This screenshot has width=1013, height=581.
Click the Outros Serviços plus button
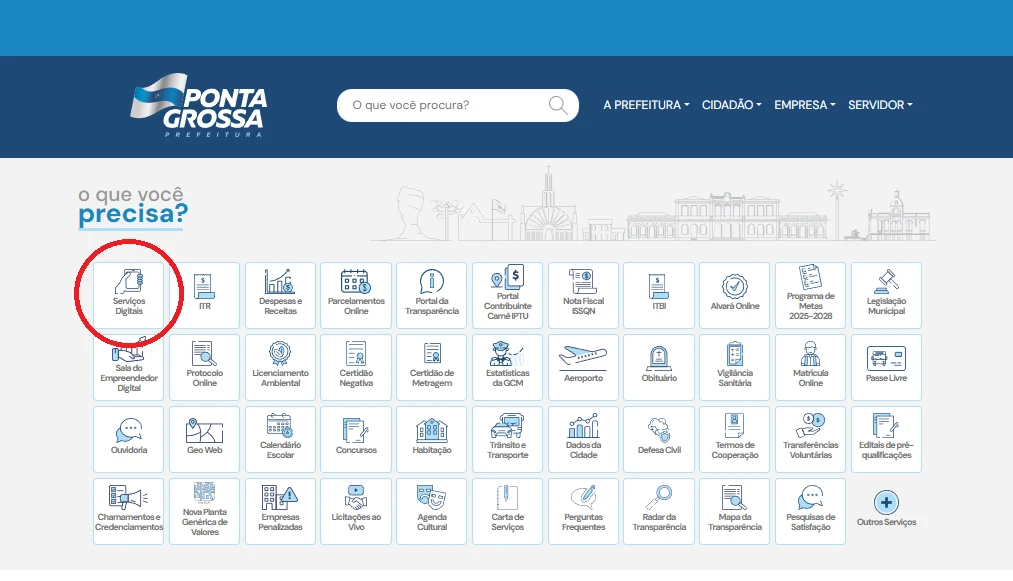coord(886,503)
